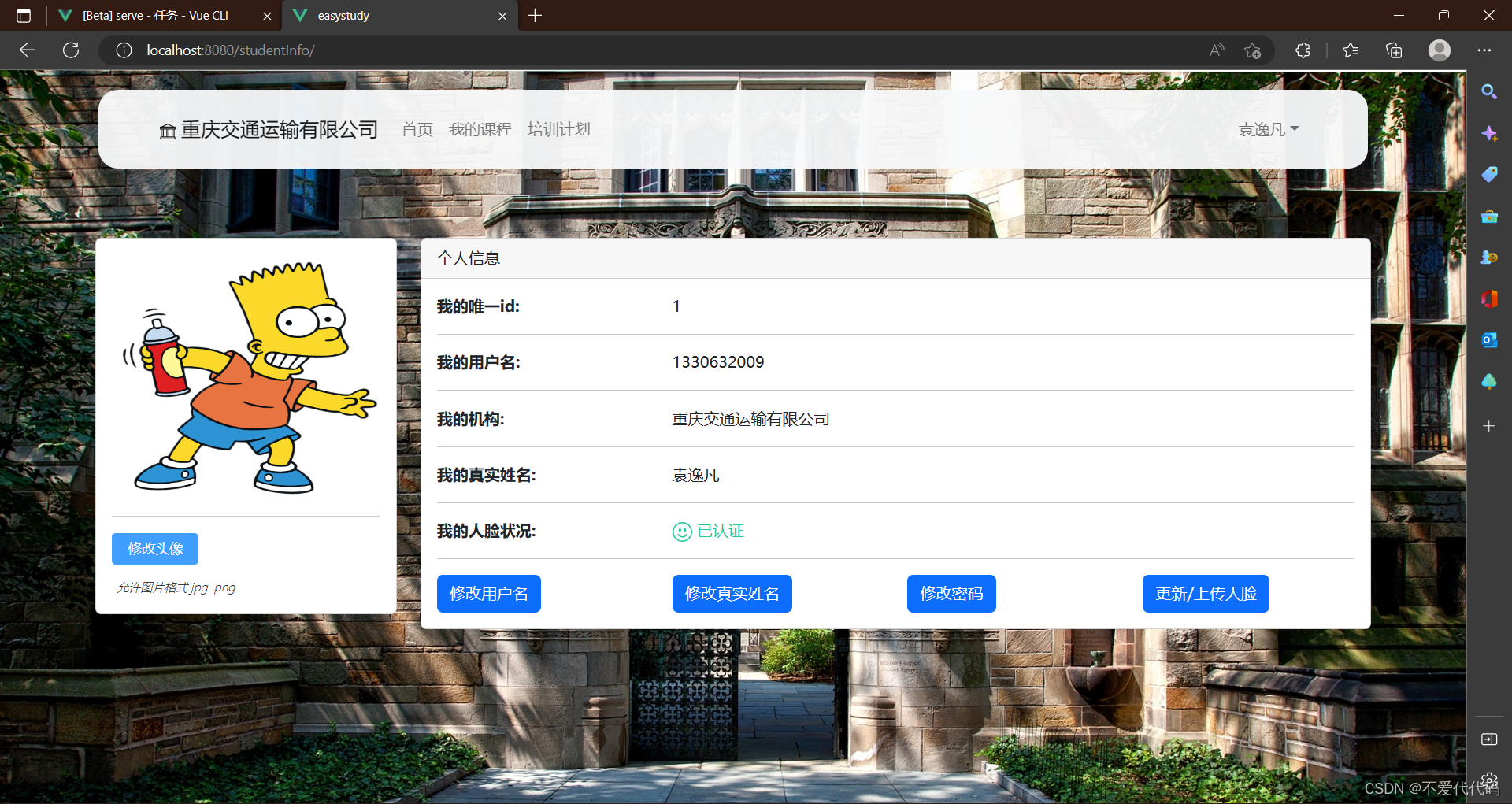Viewport: 1512px width, 804px height.
Task: Open Games icon in sidebar
Action: click(1489, 258)
